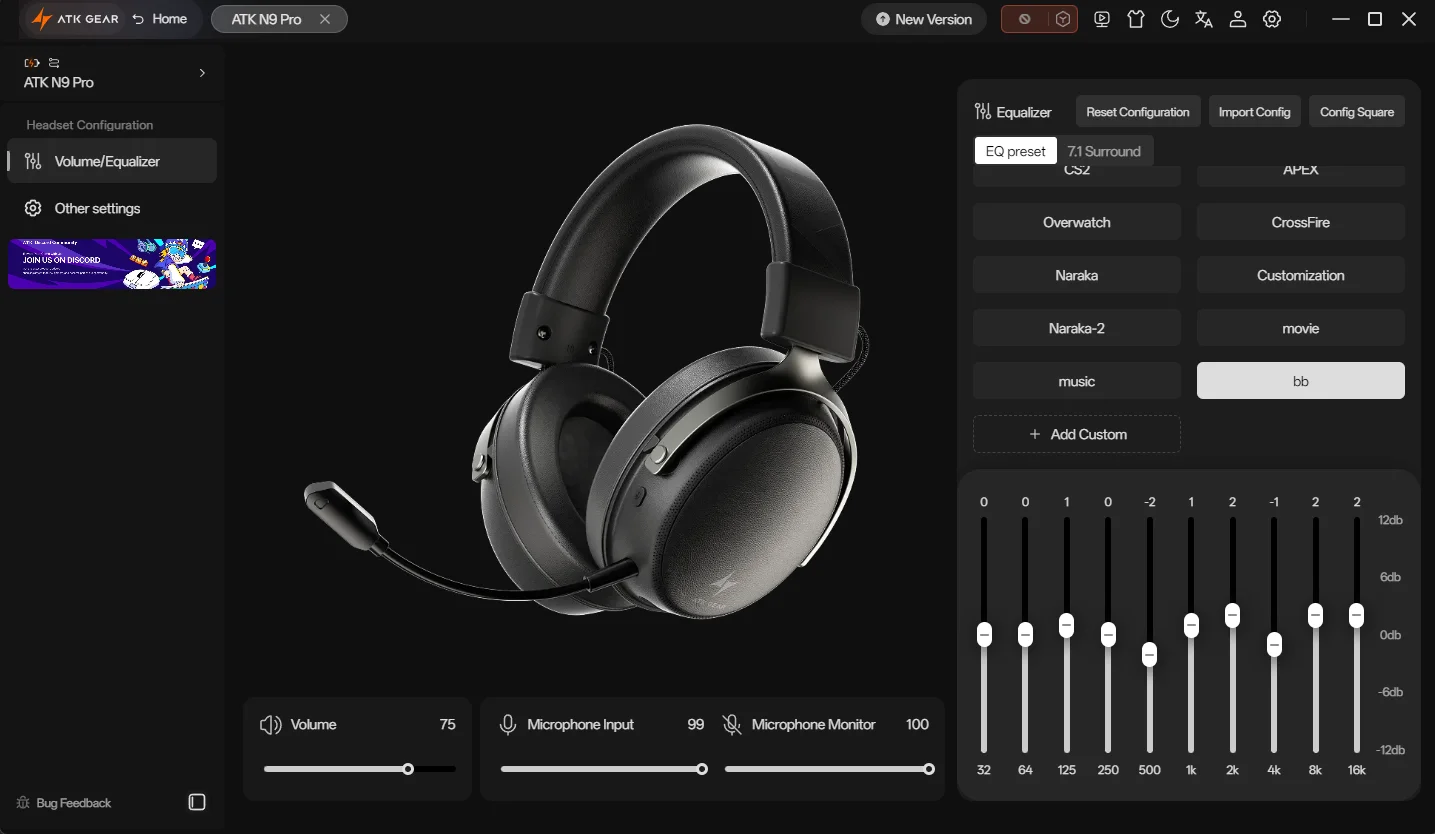The width and height of the screenshot is (1435, 834).
Task: Open Config Square
Action: 1357,112
